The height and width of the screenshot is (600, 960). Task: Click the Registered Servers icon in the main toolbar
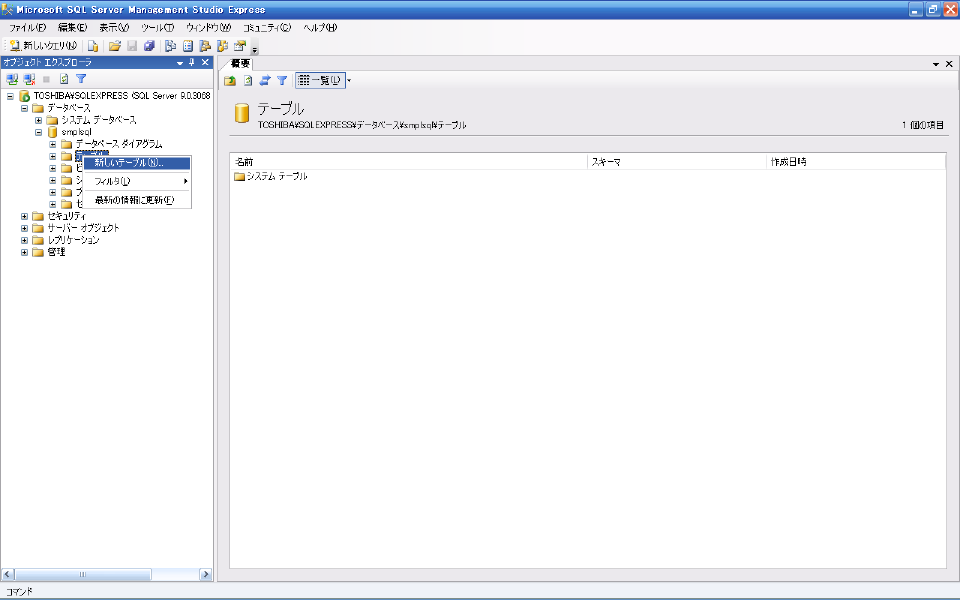point(171,46)
